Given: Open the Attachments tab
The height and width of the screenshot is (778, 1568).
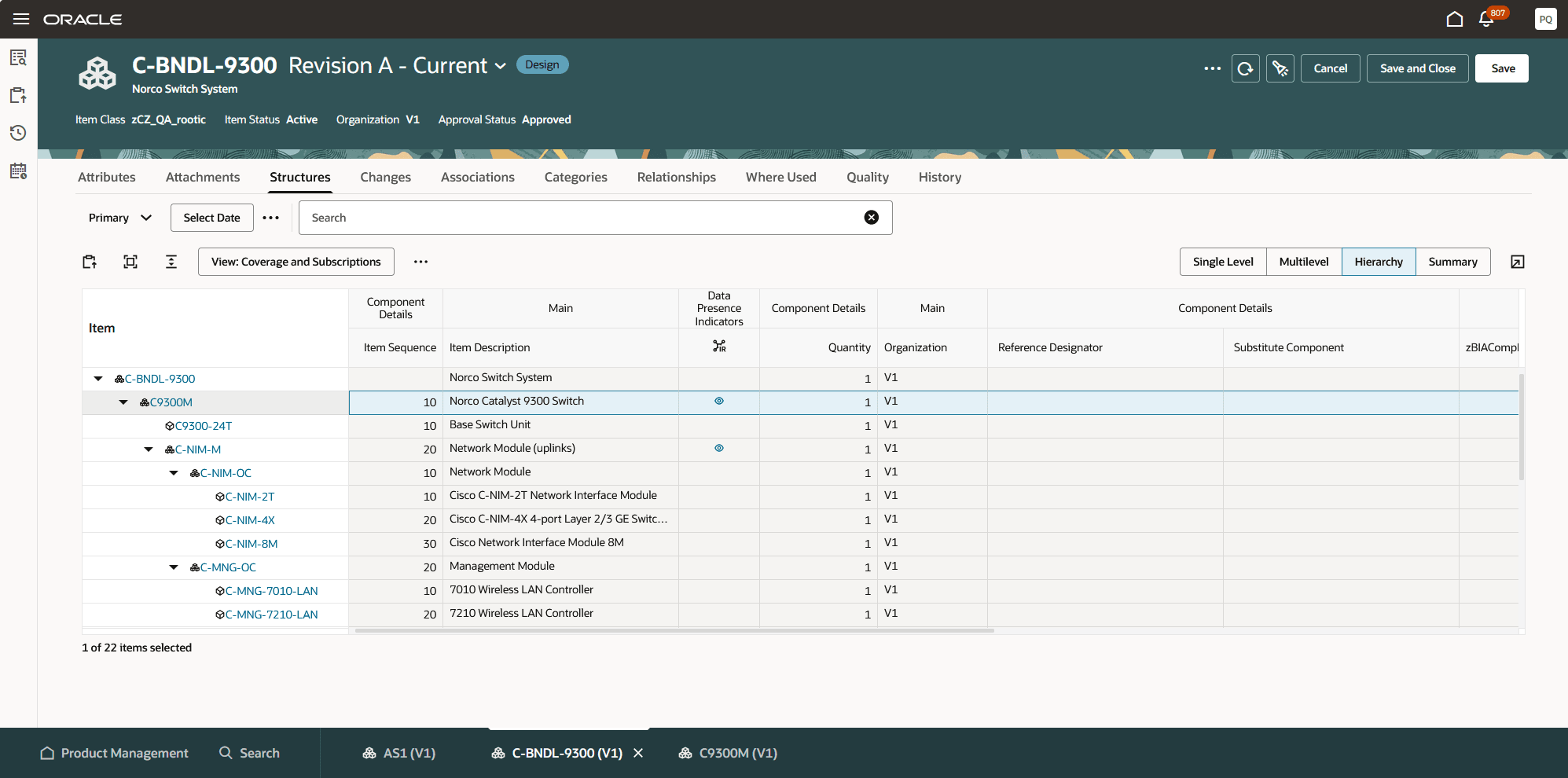Looking at the screenshot, I should click(x=203, y=178).
